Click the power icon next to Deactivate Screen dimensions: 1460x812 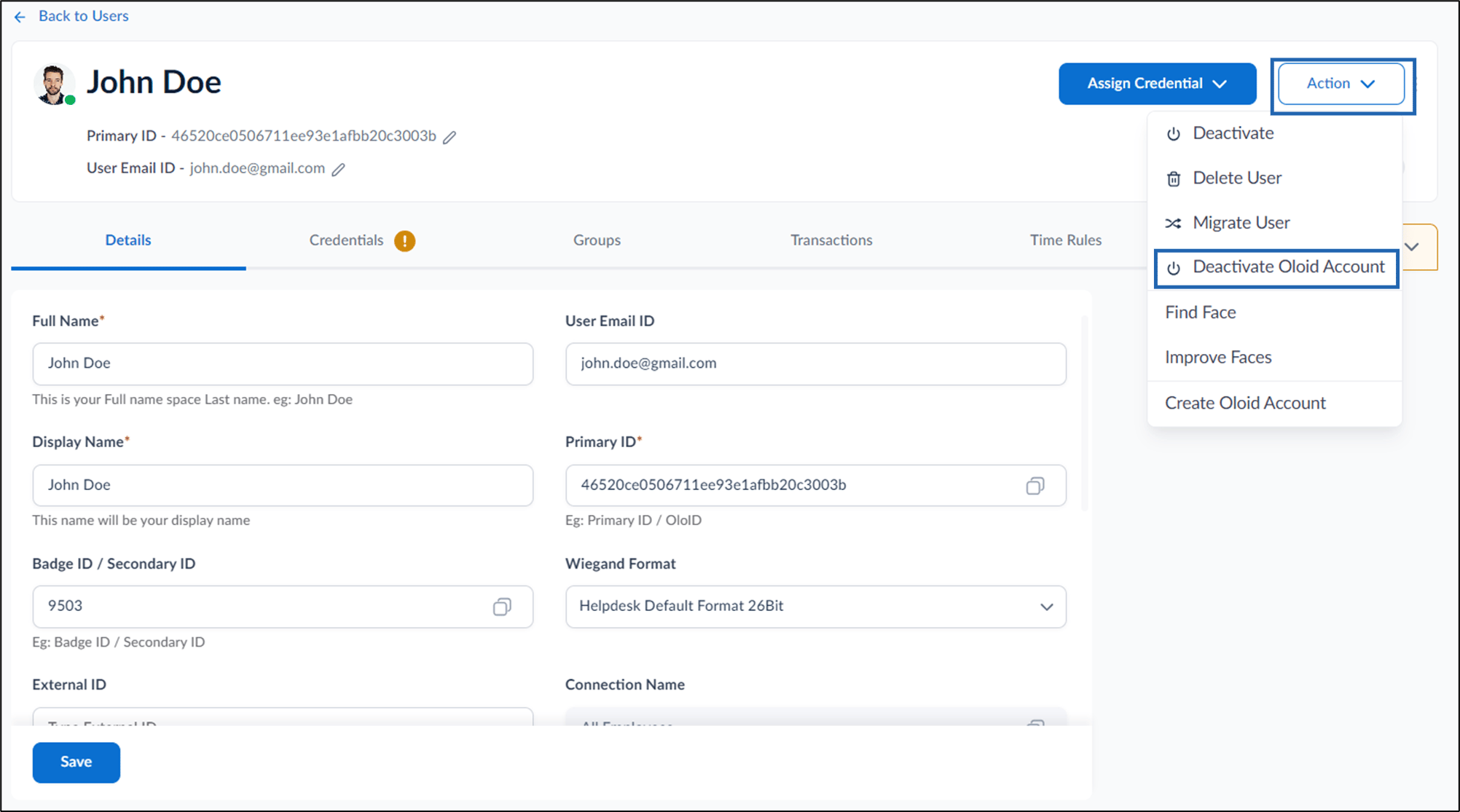1174,134
